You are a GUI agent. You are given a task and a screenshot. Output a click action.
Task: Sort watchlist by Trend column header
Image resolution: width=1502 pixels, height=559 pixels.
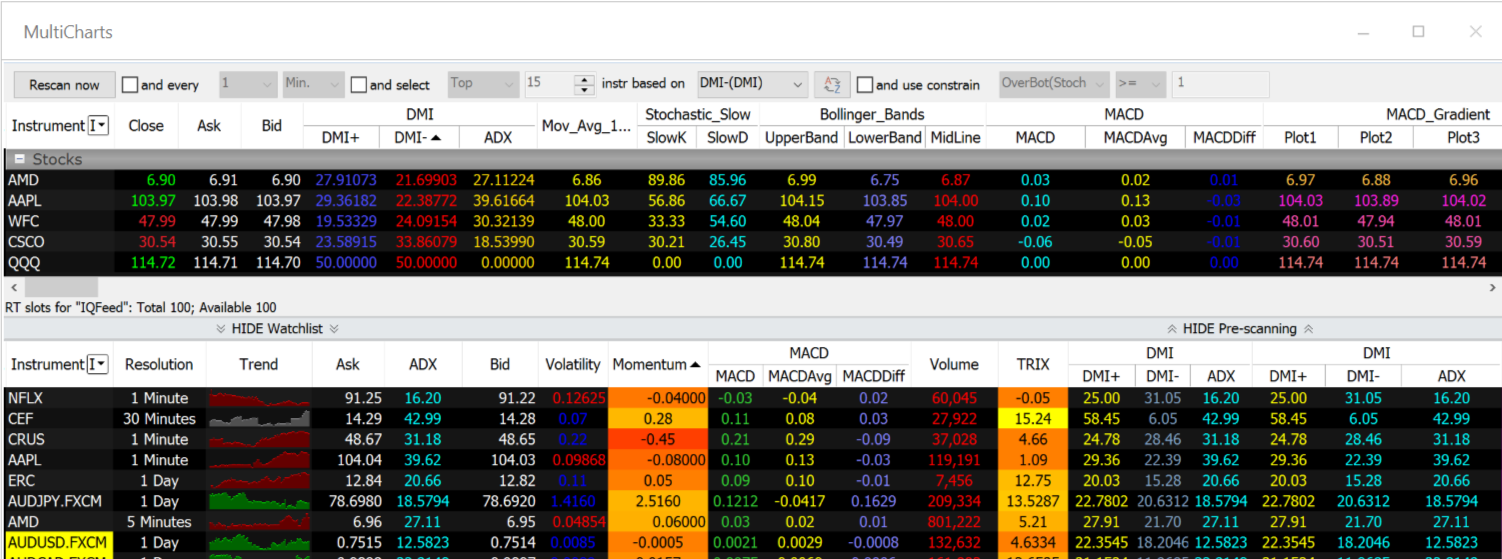click(258, 365)
